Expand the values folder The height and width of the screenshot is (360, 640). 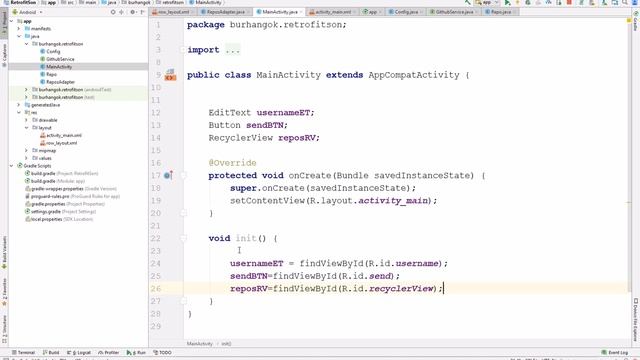(x=27, y=158)
